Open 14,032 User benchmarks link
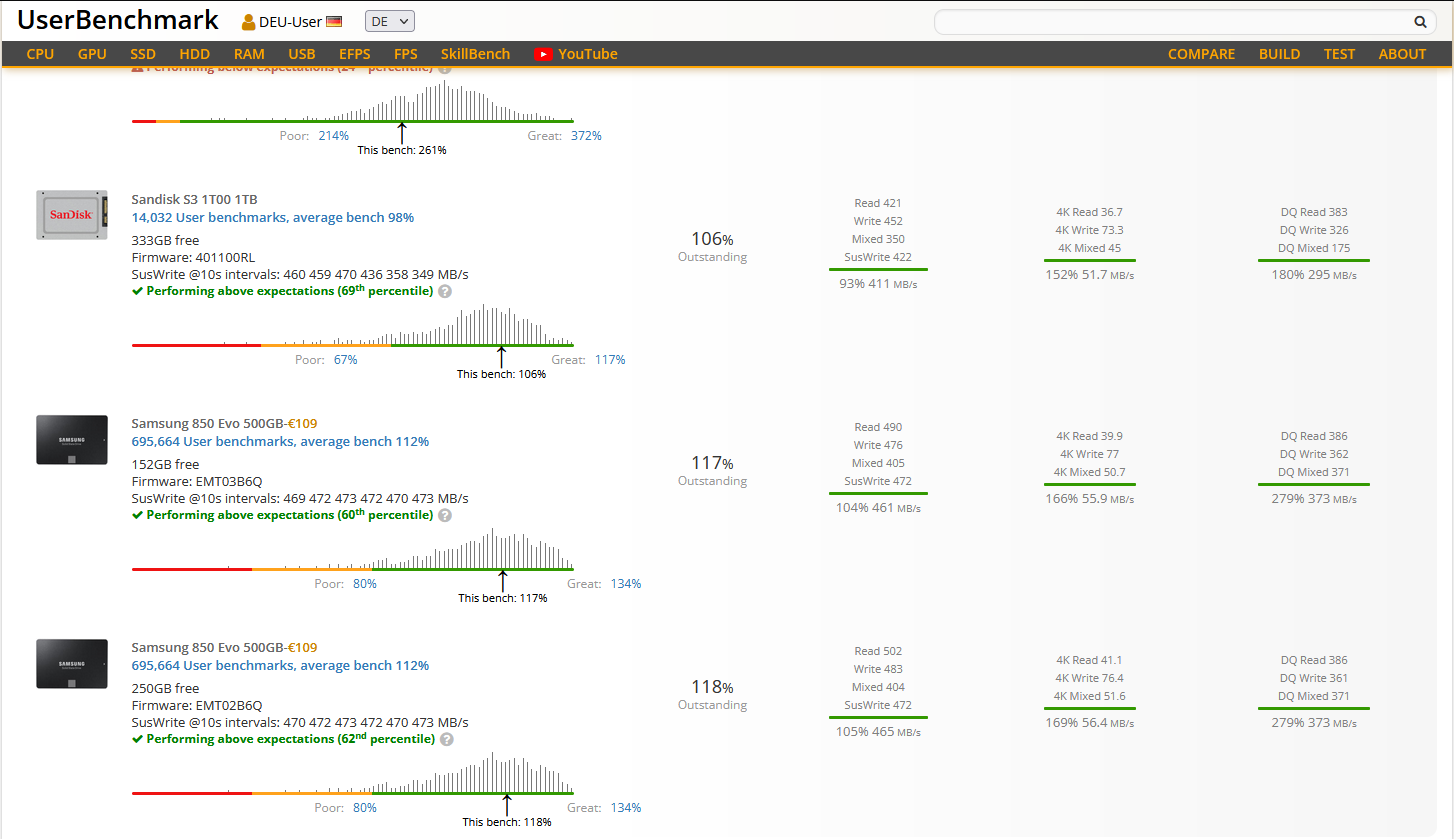The height and width of the screenshot is (839, 1454). click(272, 217)
